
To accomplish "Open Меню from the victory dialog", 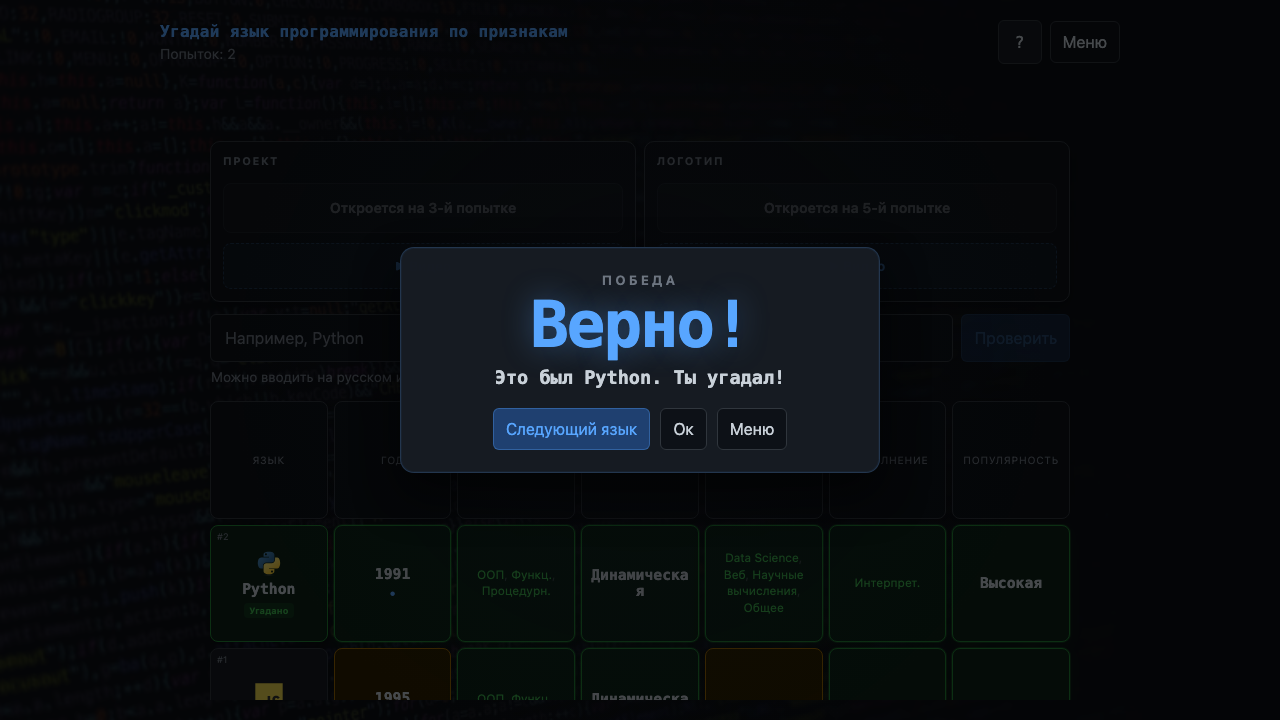I will coord(752,429).
